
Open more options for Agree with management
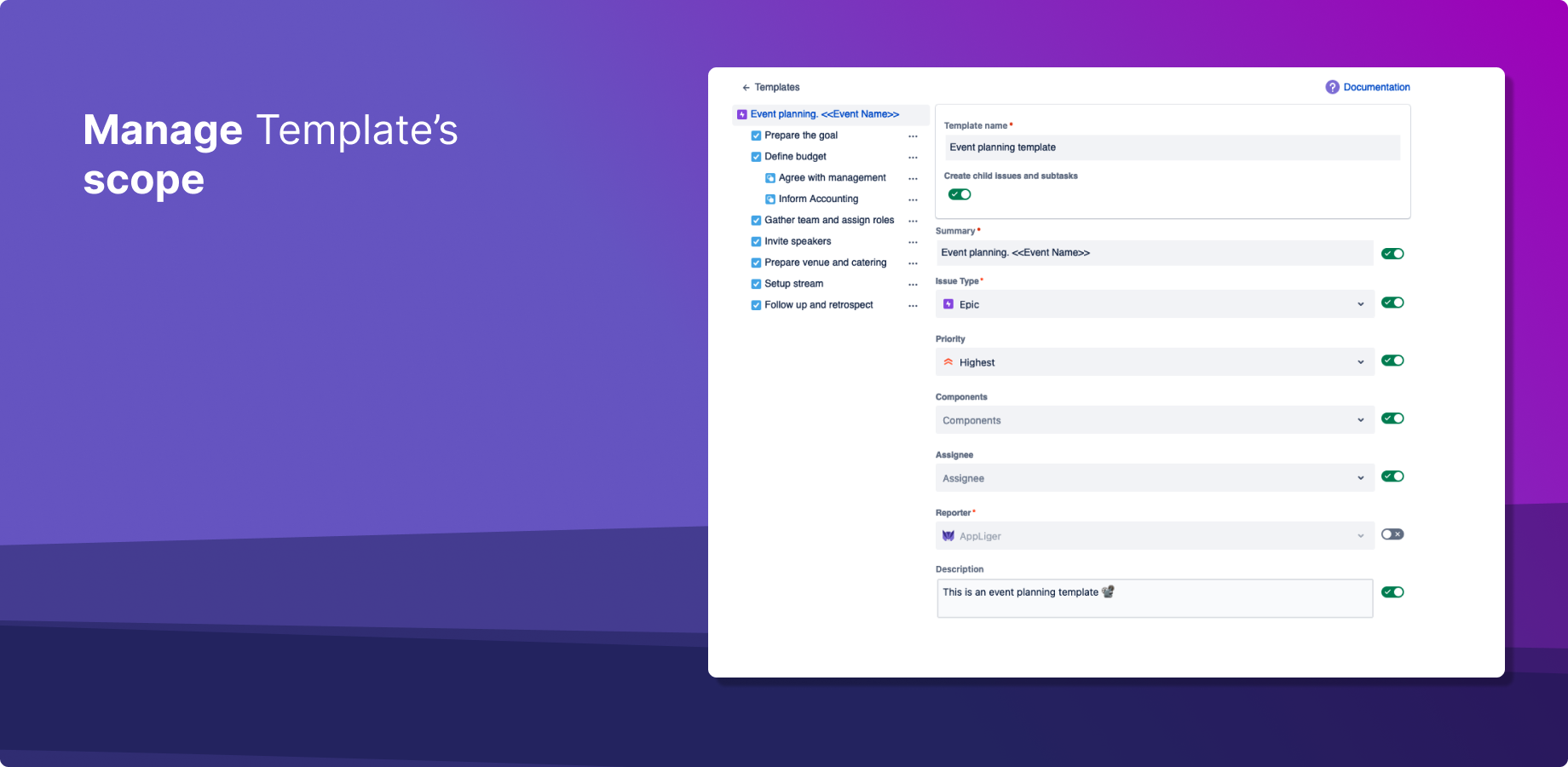tap(913, 179)
